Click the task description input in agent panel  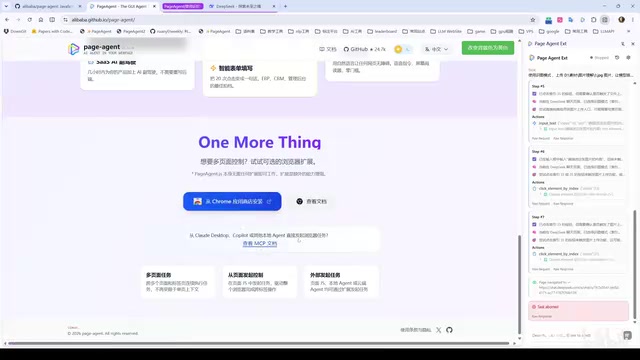[x=574, y=335]
